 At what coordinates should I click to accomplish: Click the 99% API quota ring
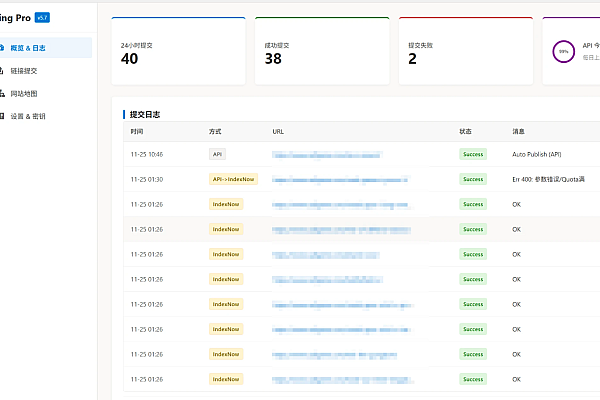564,51
